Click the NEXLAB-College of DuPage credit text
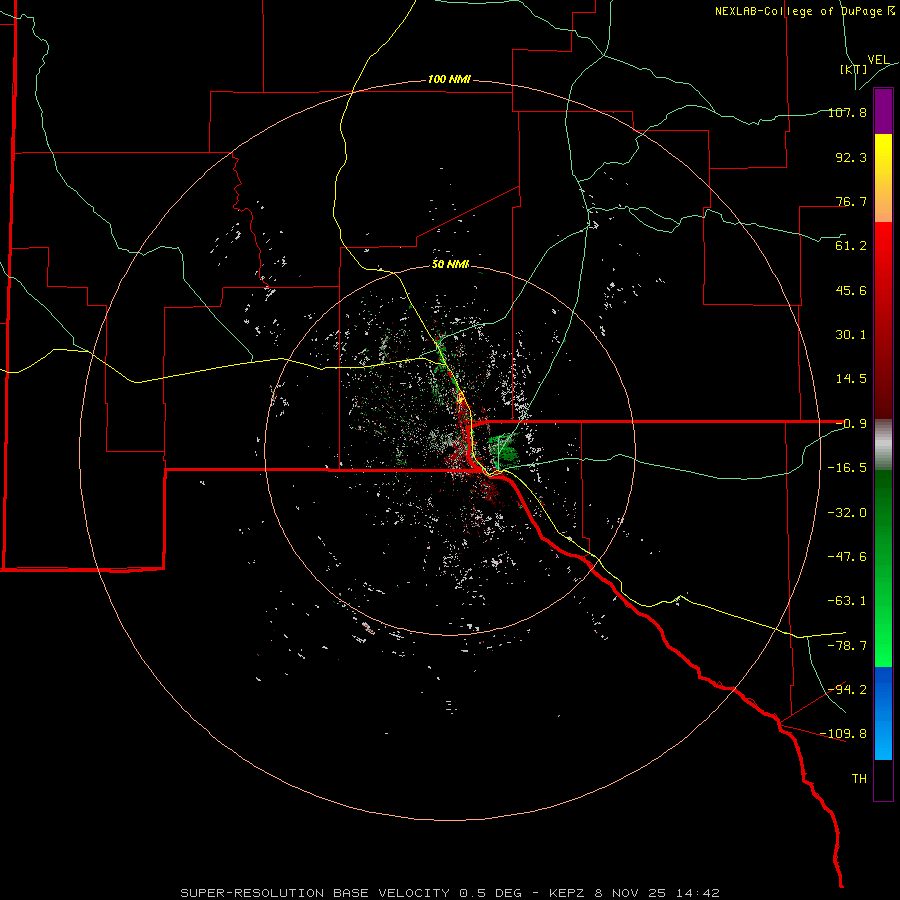This screenshot has width=900, height=900. [x=805, y=11]
